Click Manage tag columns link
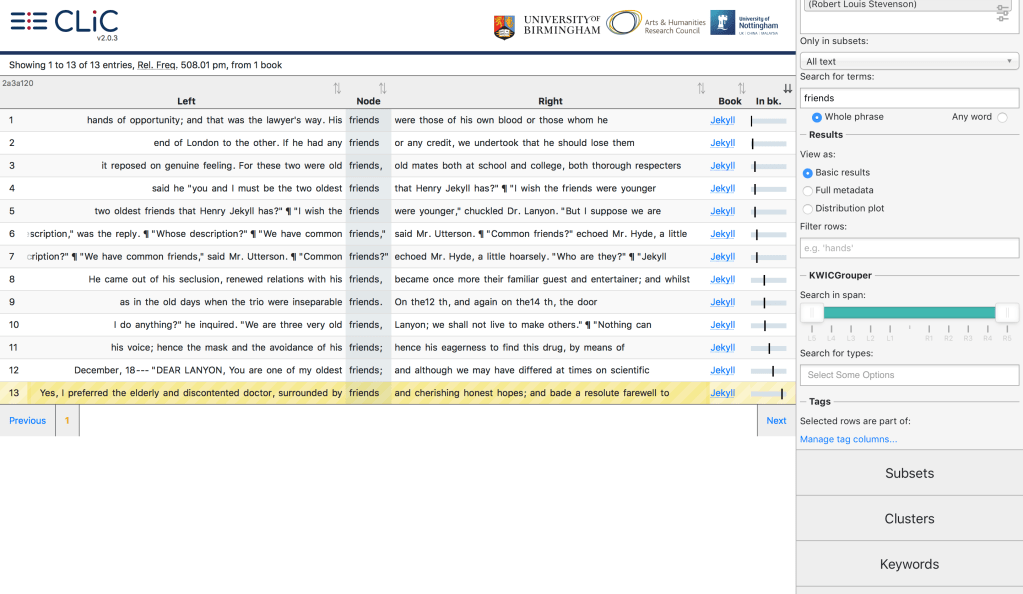 click(848, 439)
